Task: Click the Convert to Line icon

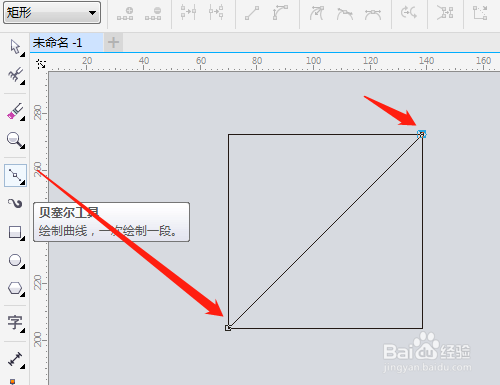Action: click(x=252, y=13)
